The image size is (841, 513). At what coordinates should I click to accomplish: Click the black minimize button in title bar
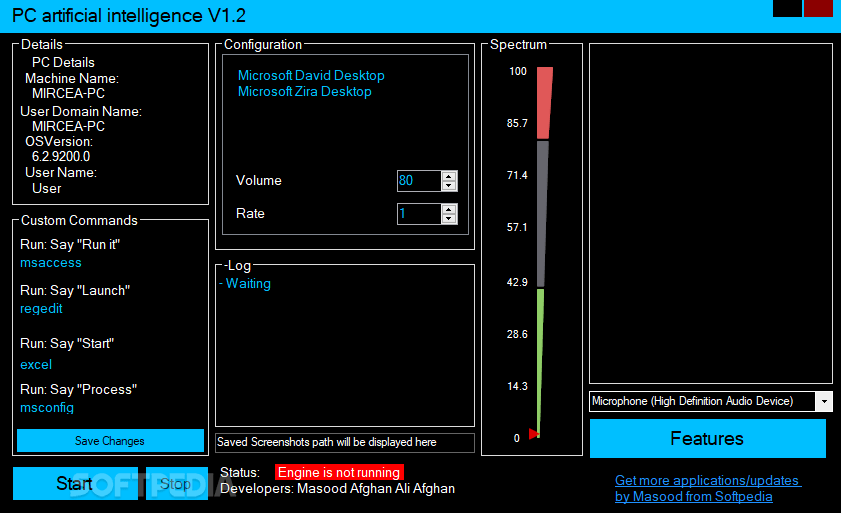[x=787, y=8]
